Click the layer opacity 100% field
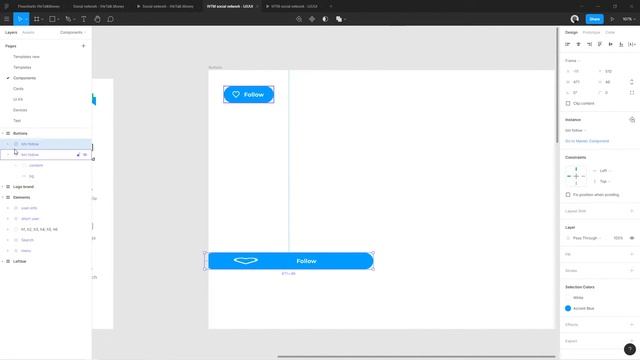This screenshot has width=640, height=360. (x=618, y=238)
